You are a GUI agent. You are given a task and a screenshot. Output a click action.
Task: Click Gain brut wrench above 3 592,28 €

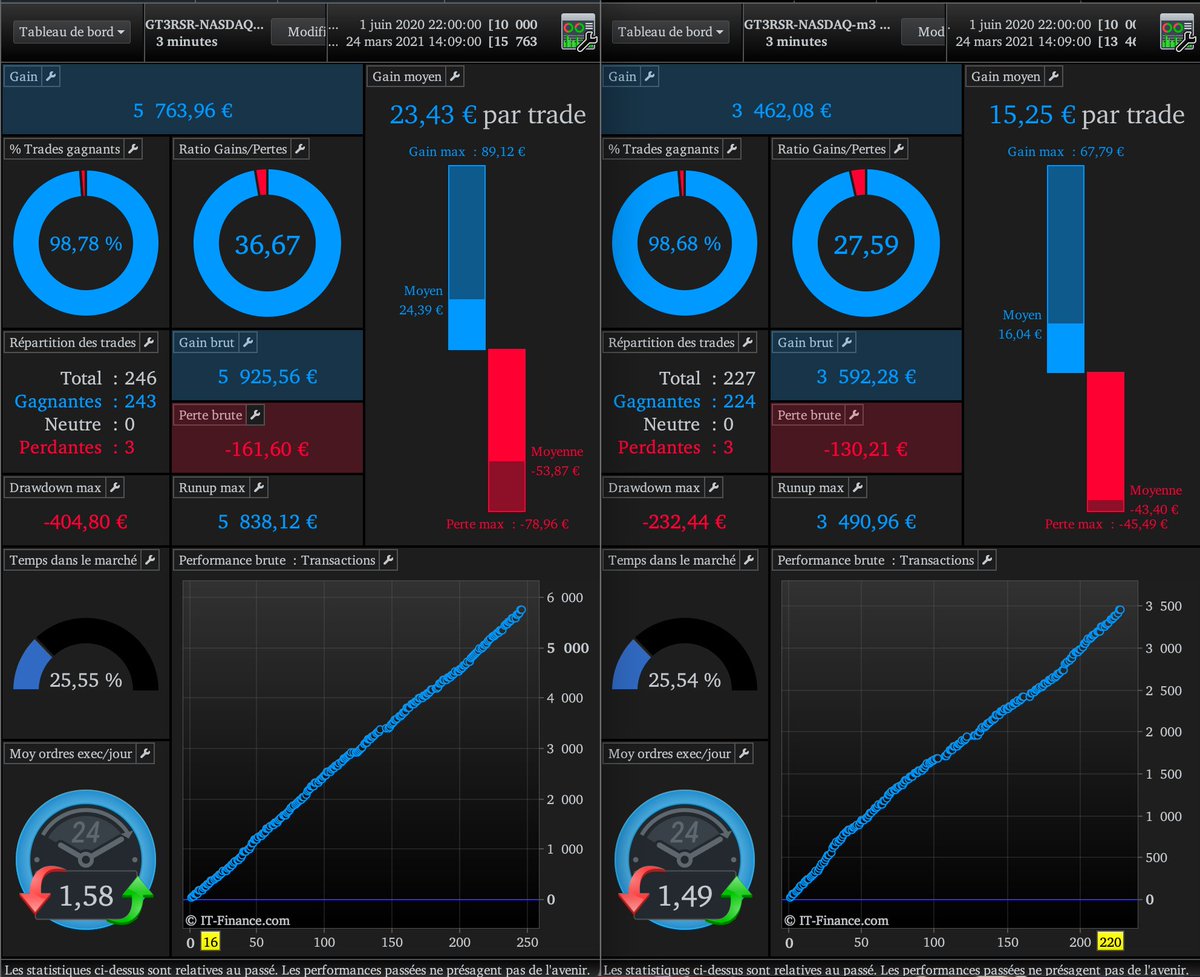pyautogui.click(x=847, y=342)
